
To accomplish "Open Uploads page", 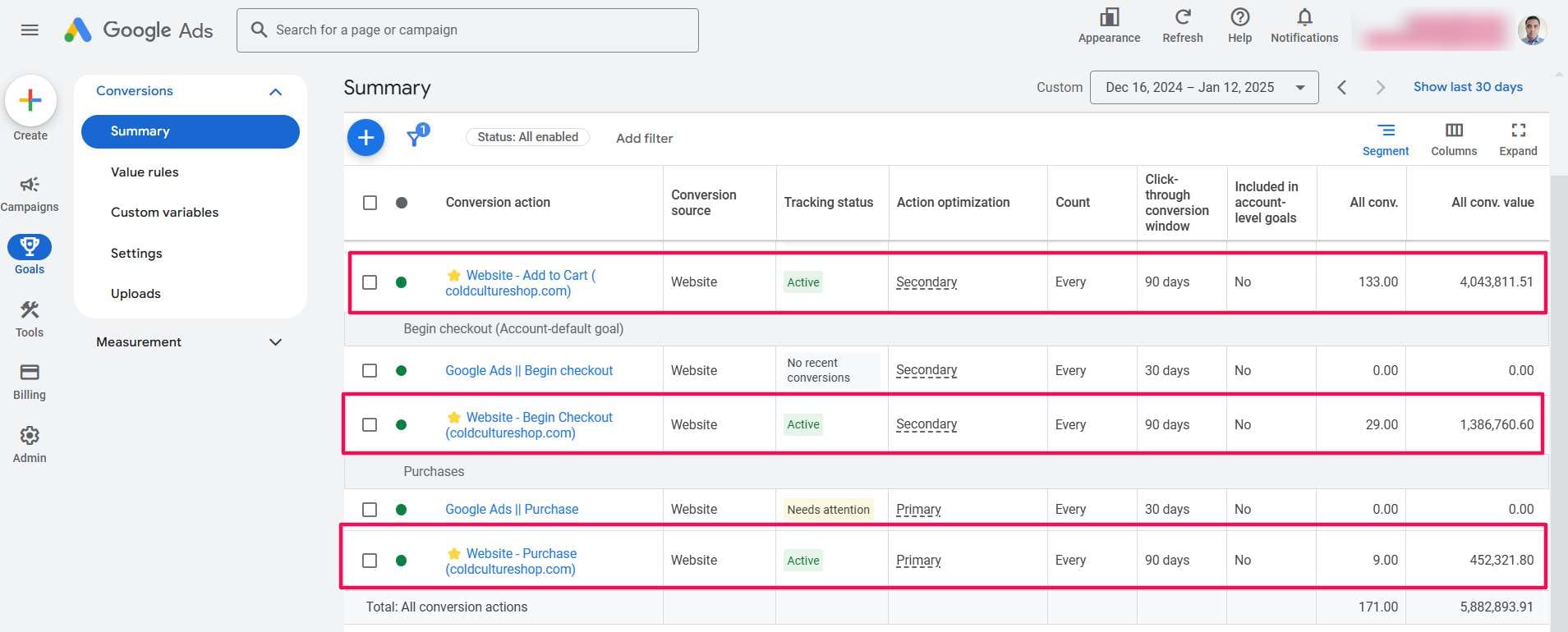I will tap(136, 294).
